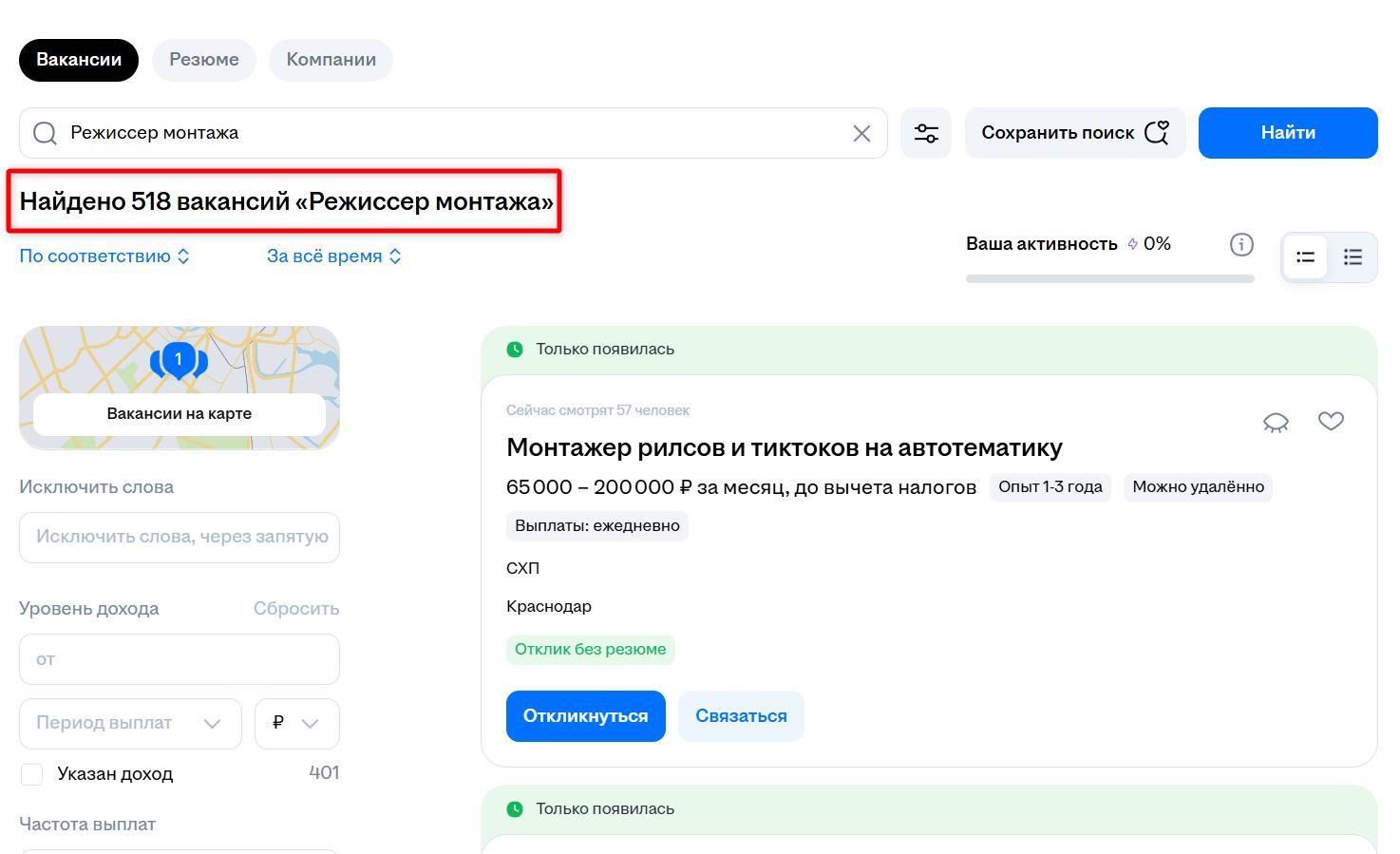Open the Монтажер рилсов и тиктоков vacancy title
The width and height of the screenshot is (1400, 854).
[785, 447]
